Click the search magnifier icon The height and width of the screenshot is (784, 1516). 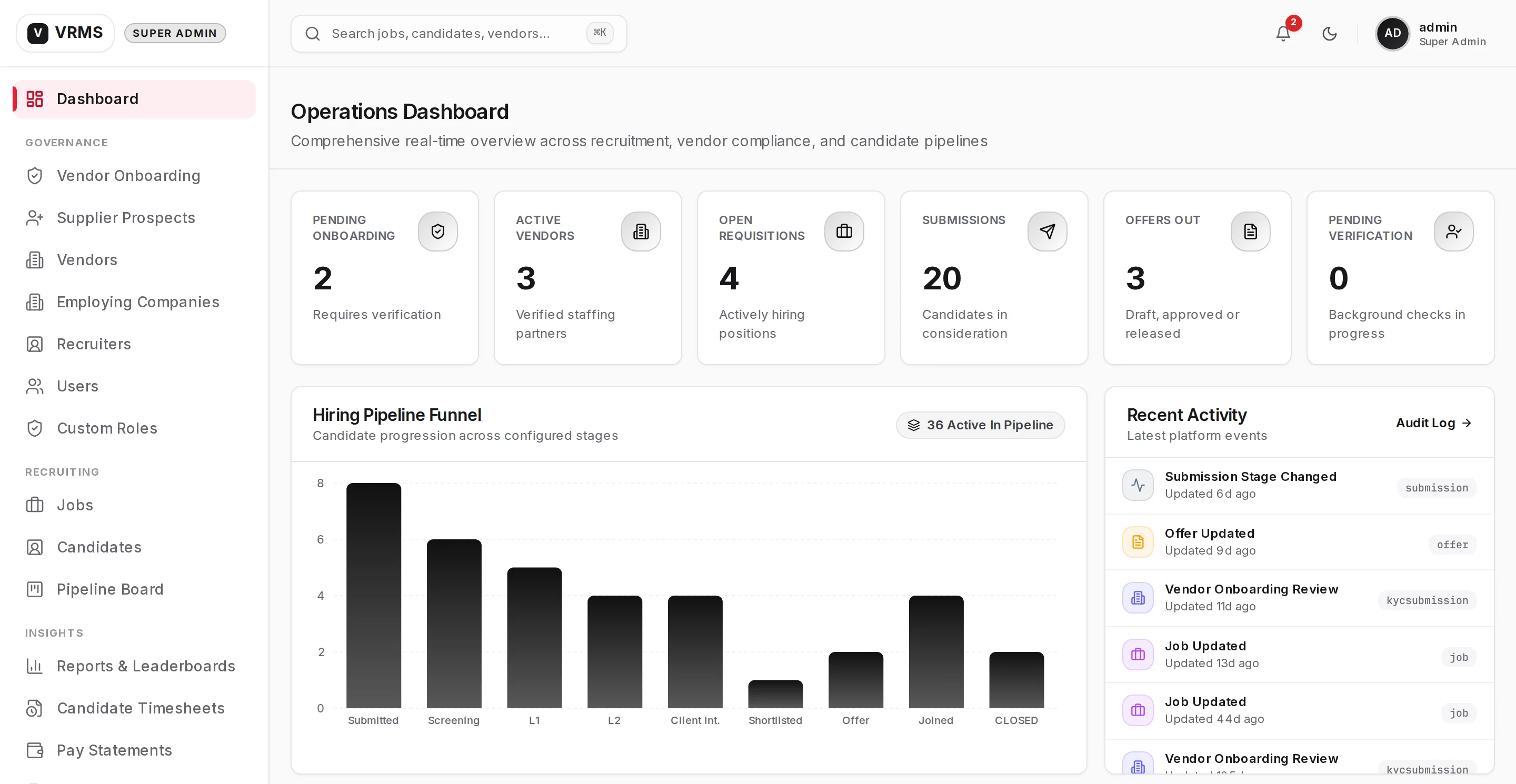pyautogui.click(x=313, y=34)
